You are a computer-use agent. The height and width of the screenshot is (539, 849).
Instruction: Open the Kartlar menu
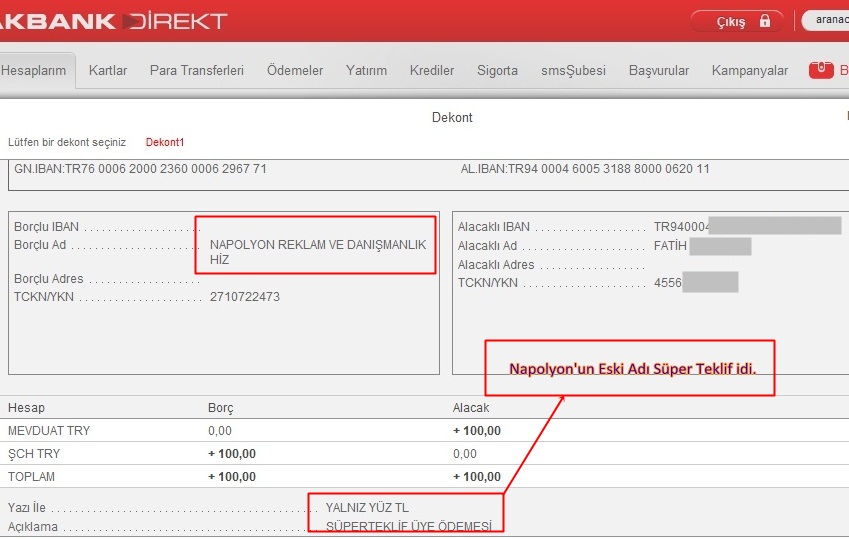[x=108, y=70]
